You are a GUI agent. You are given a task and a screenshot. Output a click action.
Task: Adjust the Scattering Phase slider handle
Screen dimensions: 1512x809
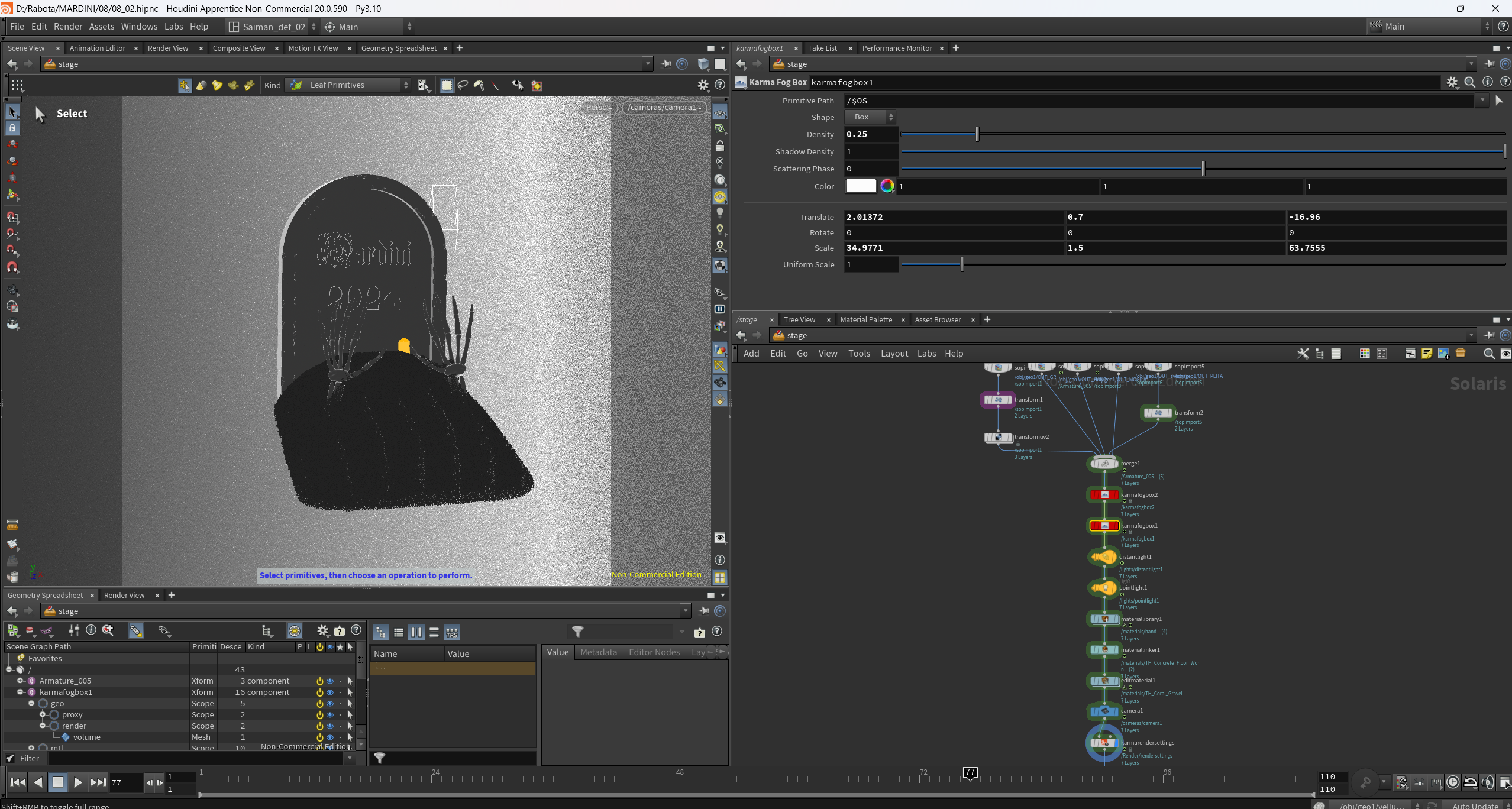(x=1203, y=169)
